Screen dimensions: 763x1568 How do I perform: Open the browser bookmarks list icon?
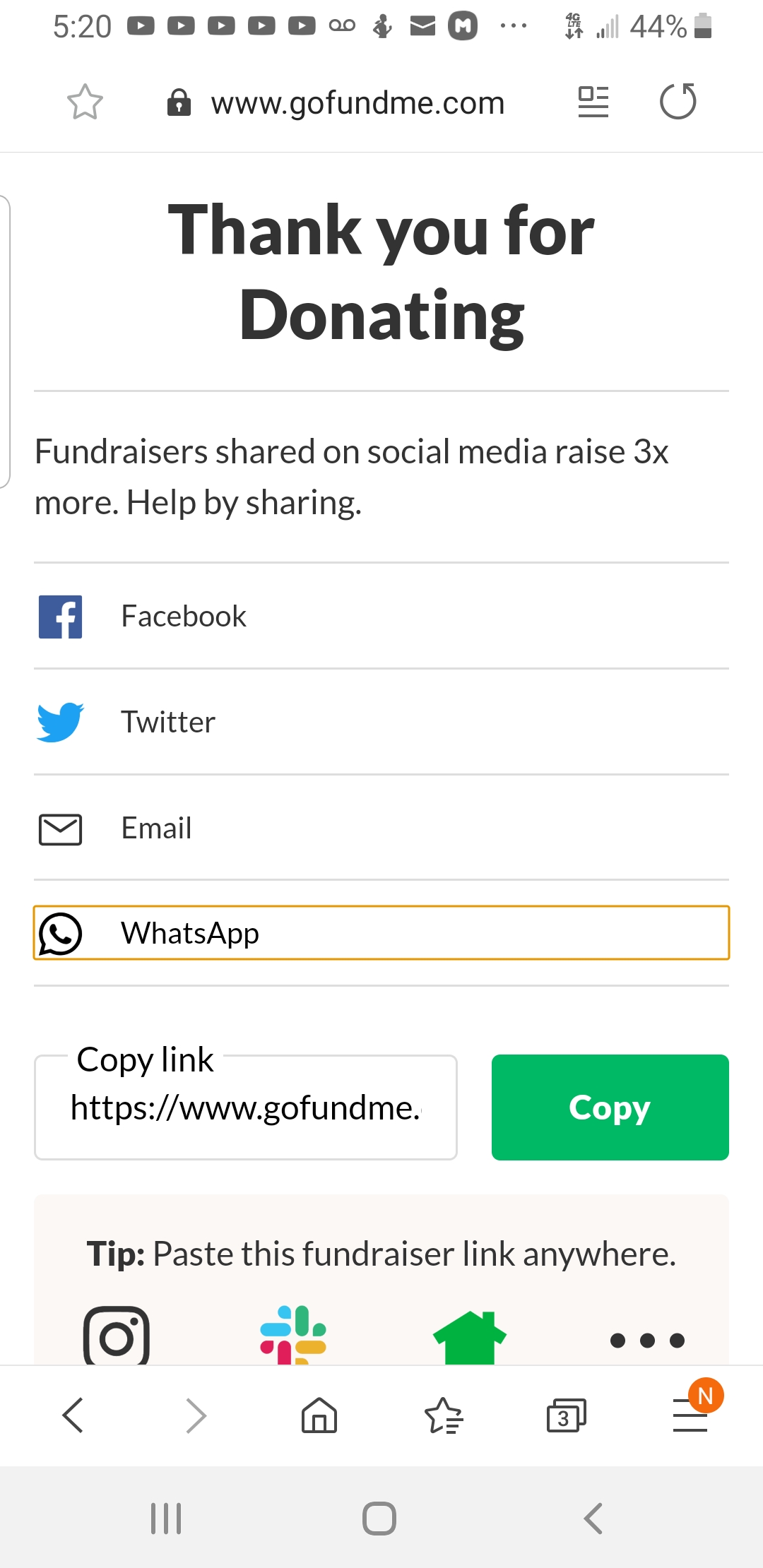[x=444, y=1415]
